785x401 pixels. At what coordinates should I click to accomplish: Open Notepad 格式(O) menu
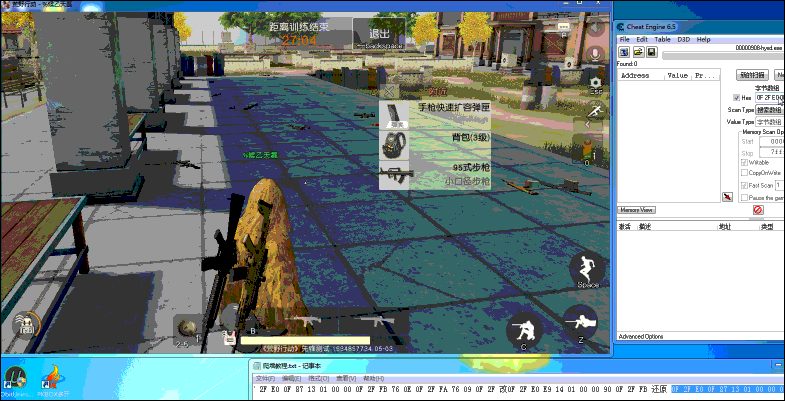pyautogui.click(x=318, y=378)
